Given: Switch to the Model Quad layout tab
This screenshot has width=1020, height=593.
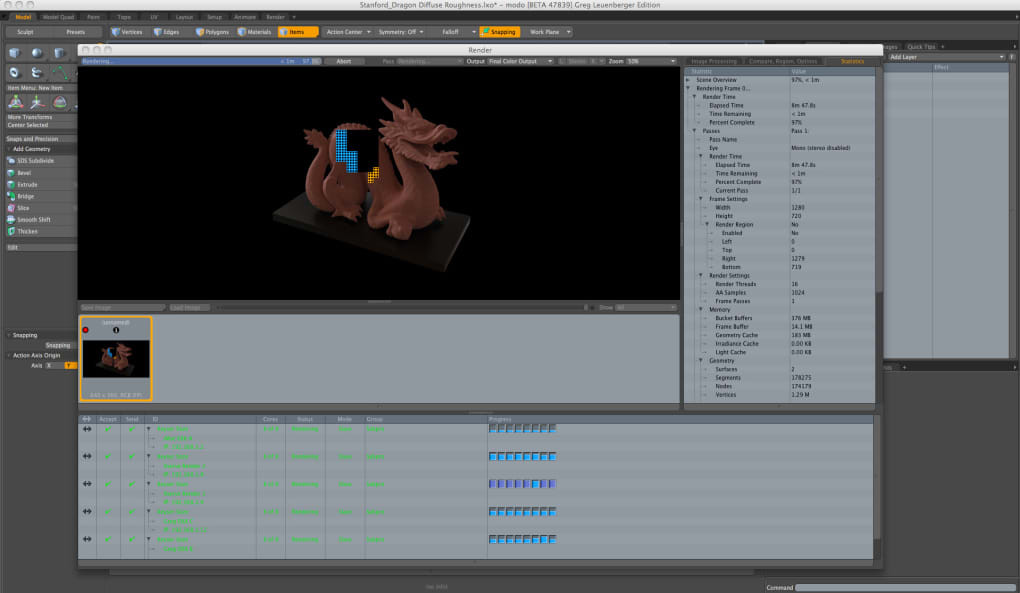Looking at the screenshot, I should [58, 17].
